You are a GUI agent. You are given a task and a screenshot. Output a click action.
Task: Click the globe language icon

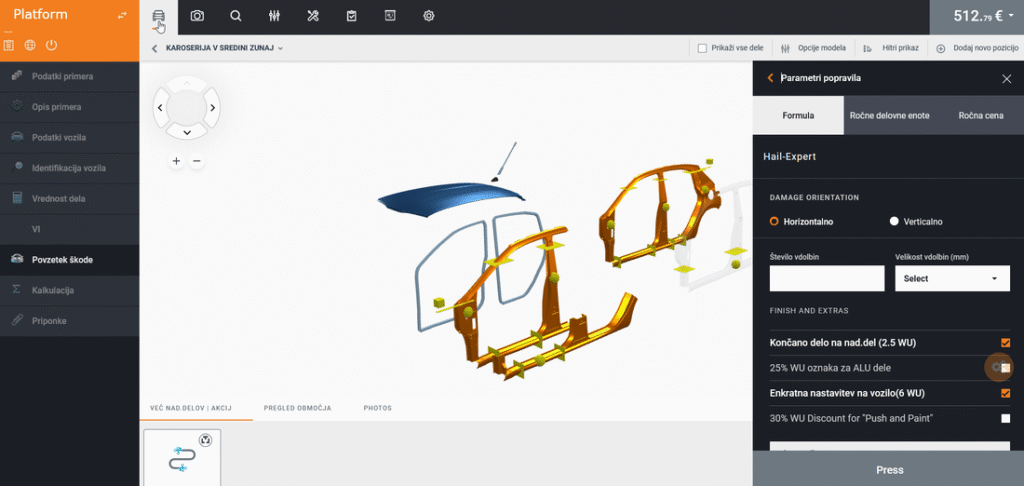[x=30, y=45]
